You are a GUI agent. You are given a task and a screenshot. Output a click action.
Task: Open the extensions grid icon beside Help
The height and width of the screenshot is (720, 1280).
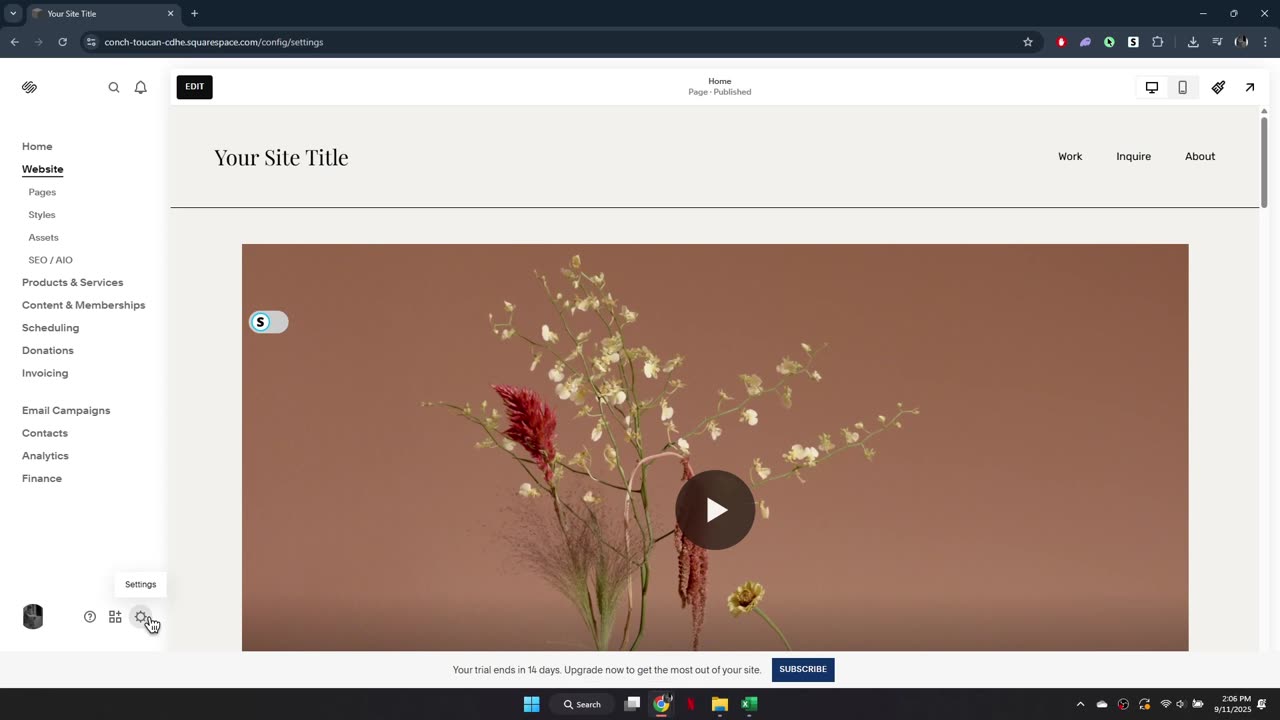click(x=115, y=617)
